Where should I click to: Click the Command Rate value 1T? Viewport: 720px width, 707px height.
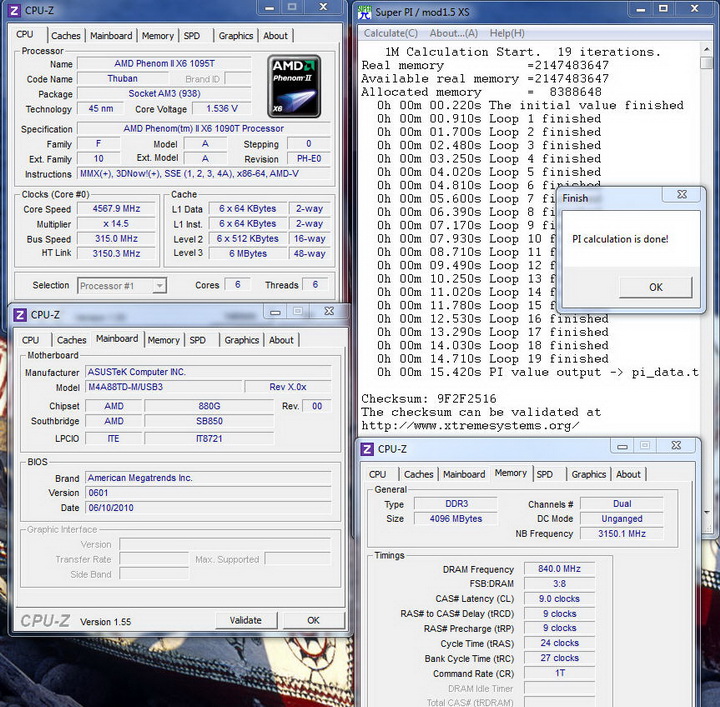559,673
